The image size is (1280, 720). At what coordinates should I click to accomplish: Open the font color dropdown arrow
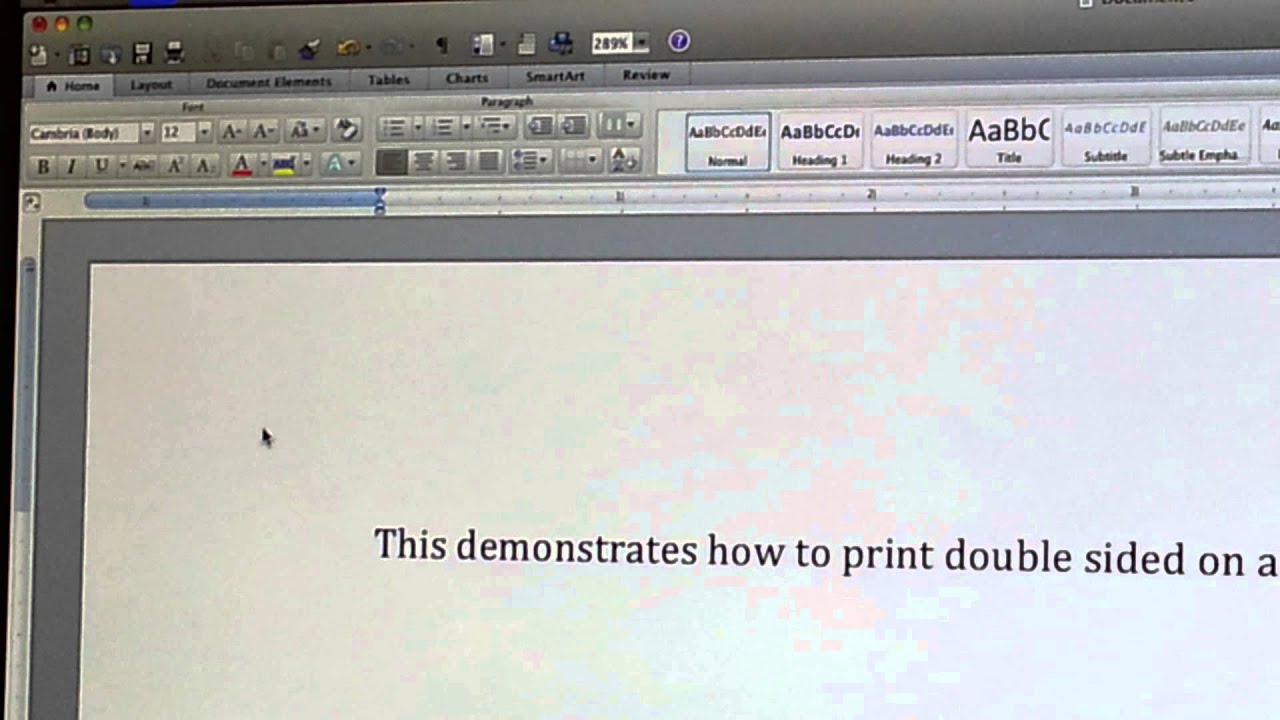tap(263, 164)
